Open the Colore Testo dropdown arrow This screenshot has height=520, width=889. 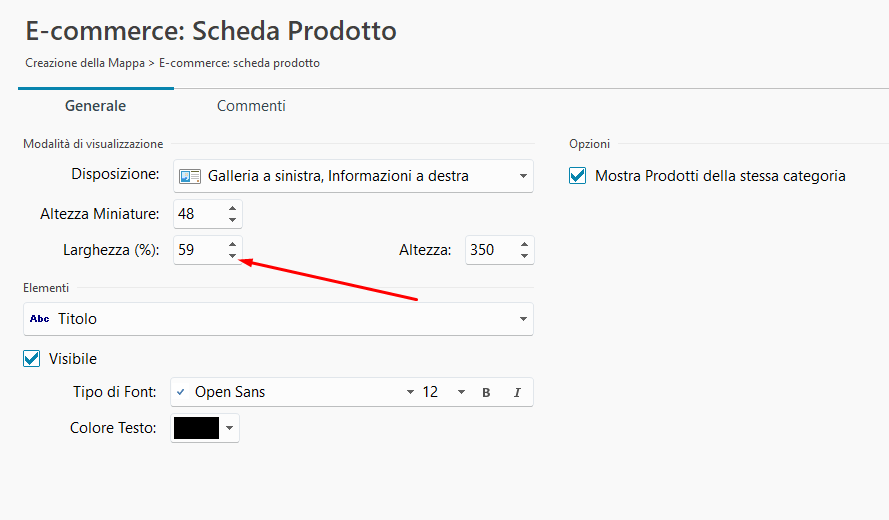coord(230,428)
